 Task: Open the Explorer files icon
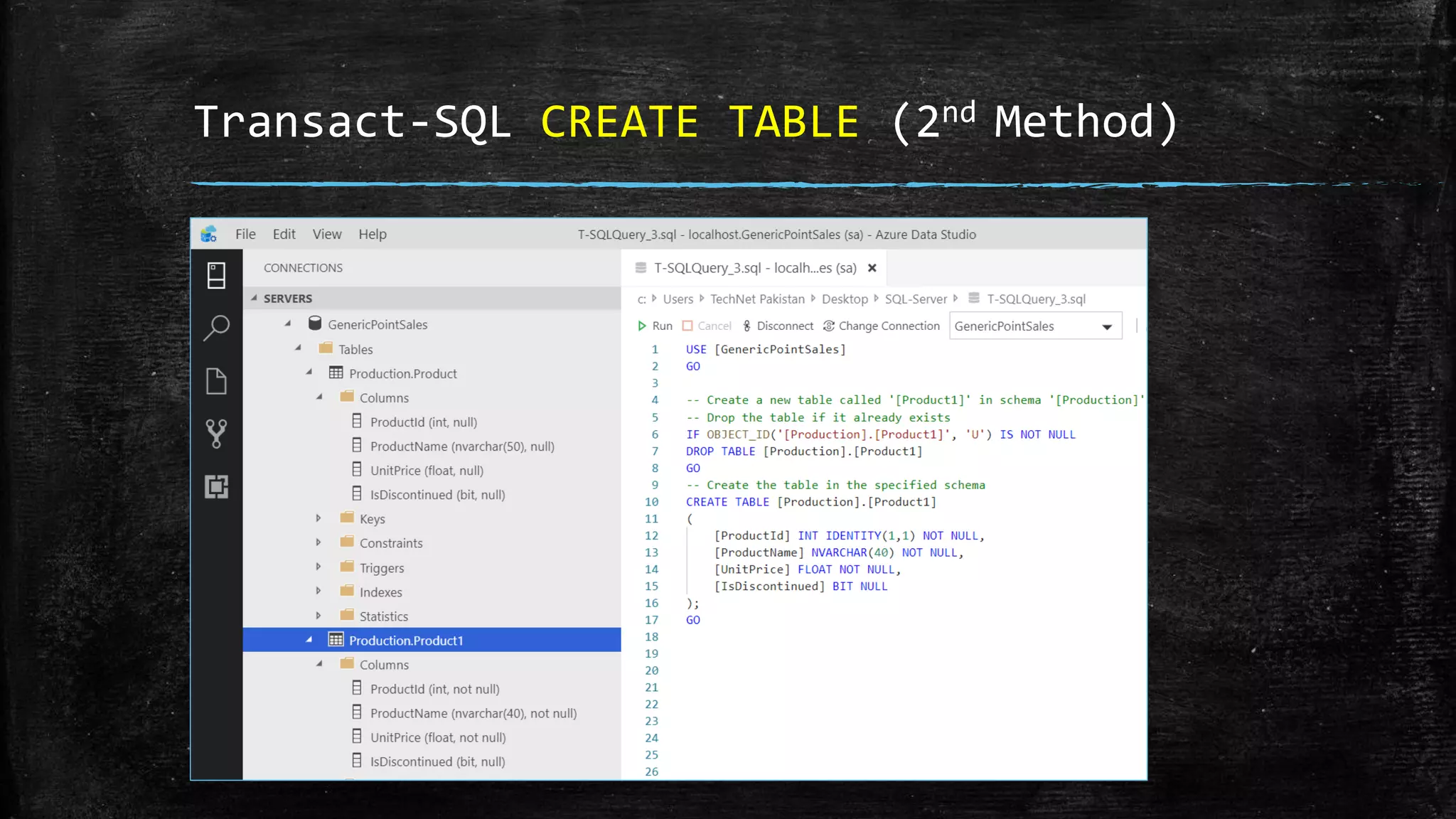pyautogui.click(x=216, y=381)
